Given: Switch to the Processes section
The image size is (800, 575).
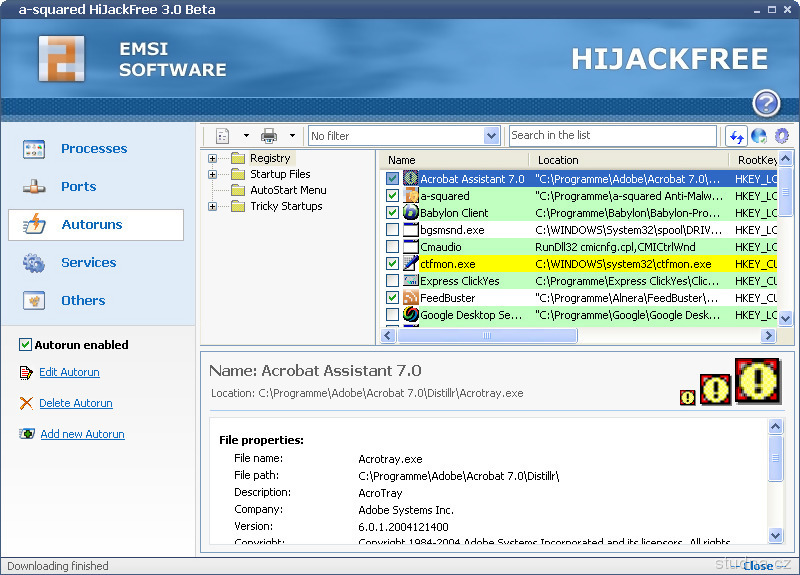Looking at the screenshot, I should click(x=93, y=149).
